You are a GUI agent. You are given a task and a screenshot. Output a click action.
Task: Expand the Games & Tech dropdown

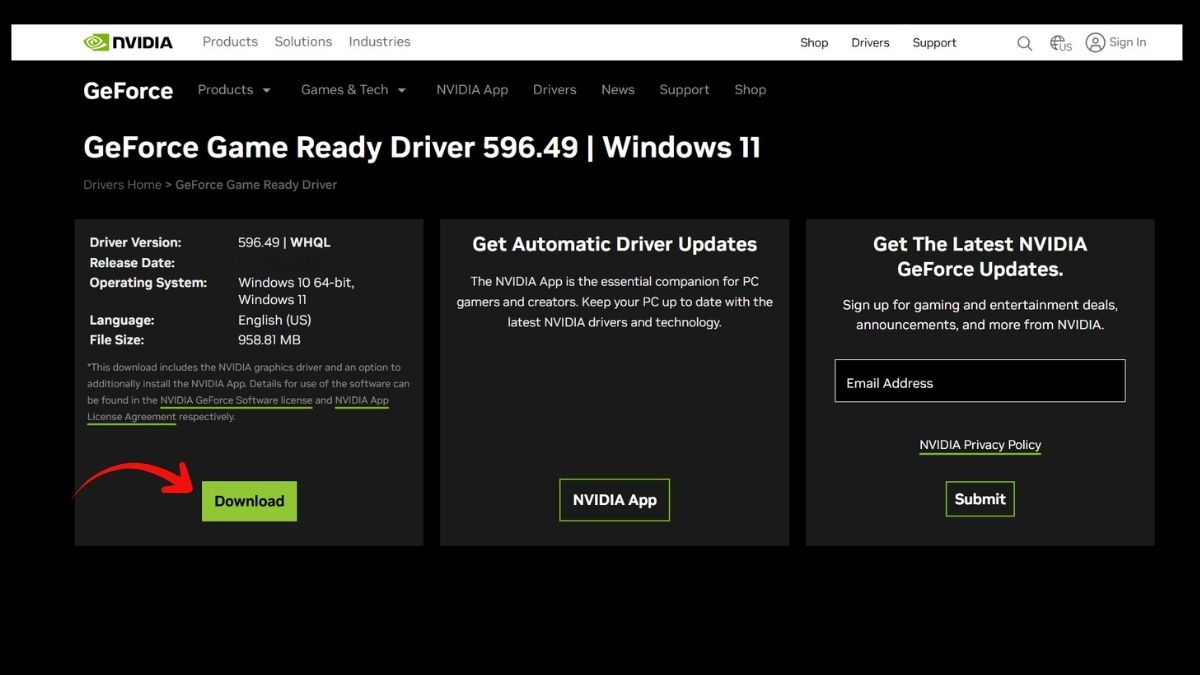tap(354, 90)
